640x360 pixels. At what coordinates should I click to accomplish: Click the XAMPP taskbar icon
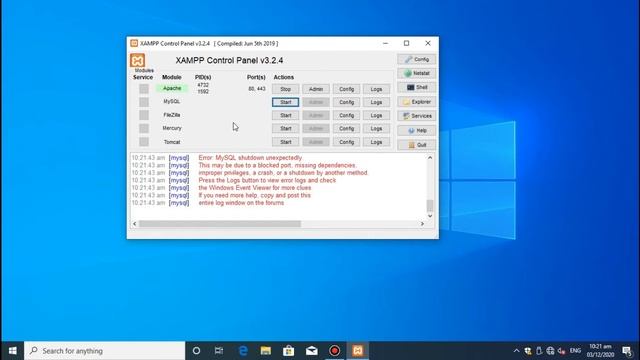tap(358, 351)
